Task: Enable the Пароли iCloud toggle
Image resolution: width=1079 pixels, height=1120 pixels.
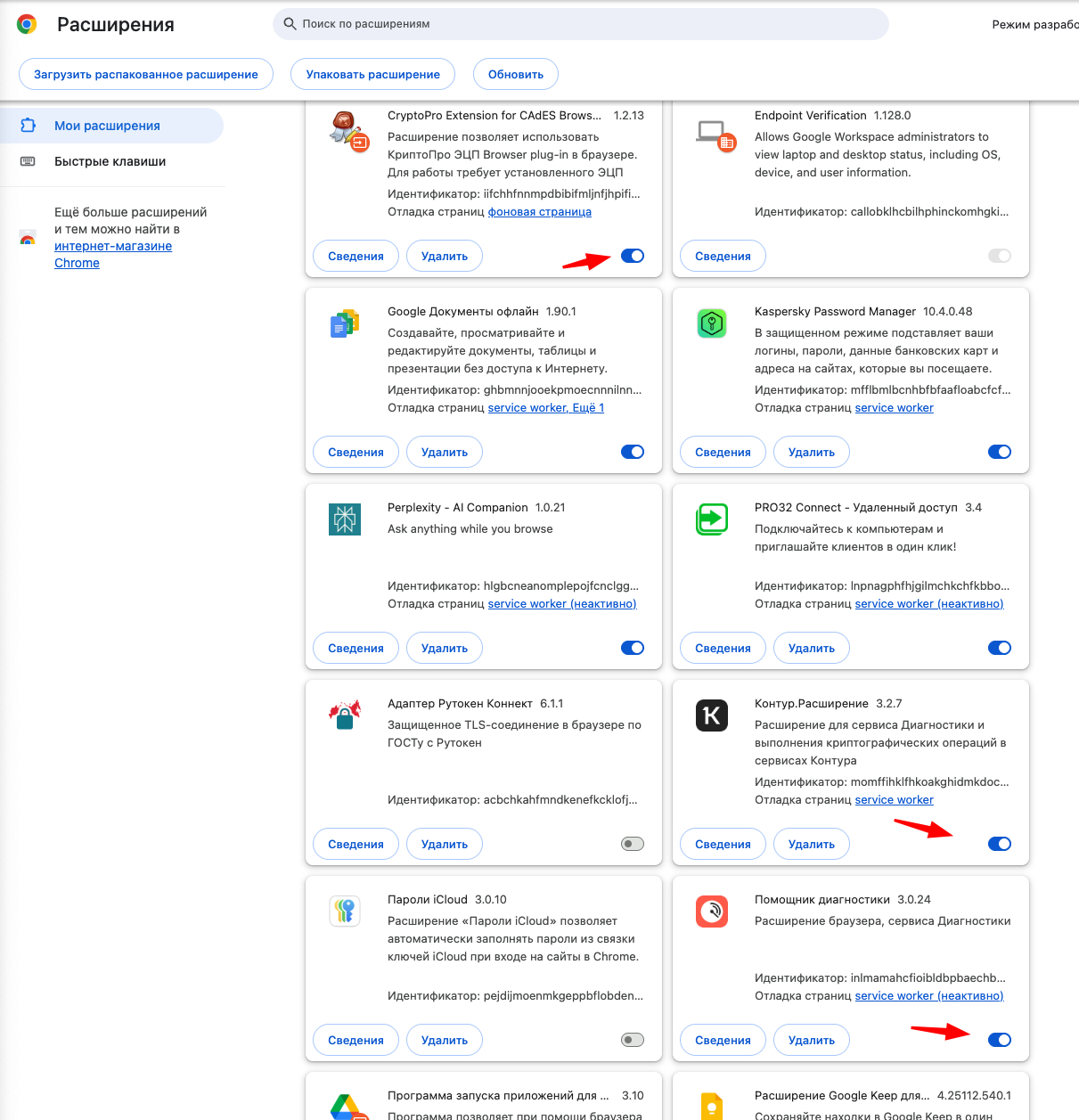Action: point(633,1040)
